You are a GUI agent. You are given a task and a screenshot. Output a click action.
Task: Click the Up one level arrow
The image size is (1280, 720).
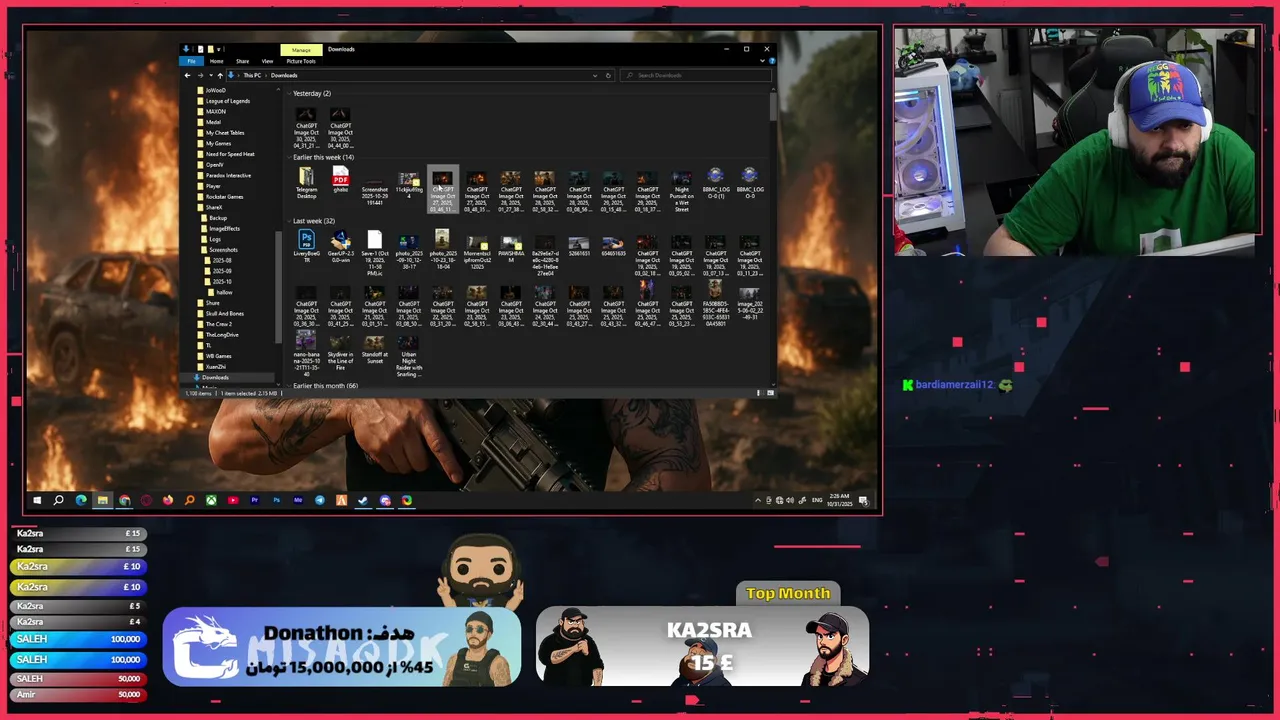220,75
